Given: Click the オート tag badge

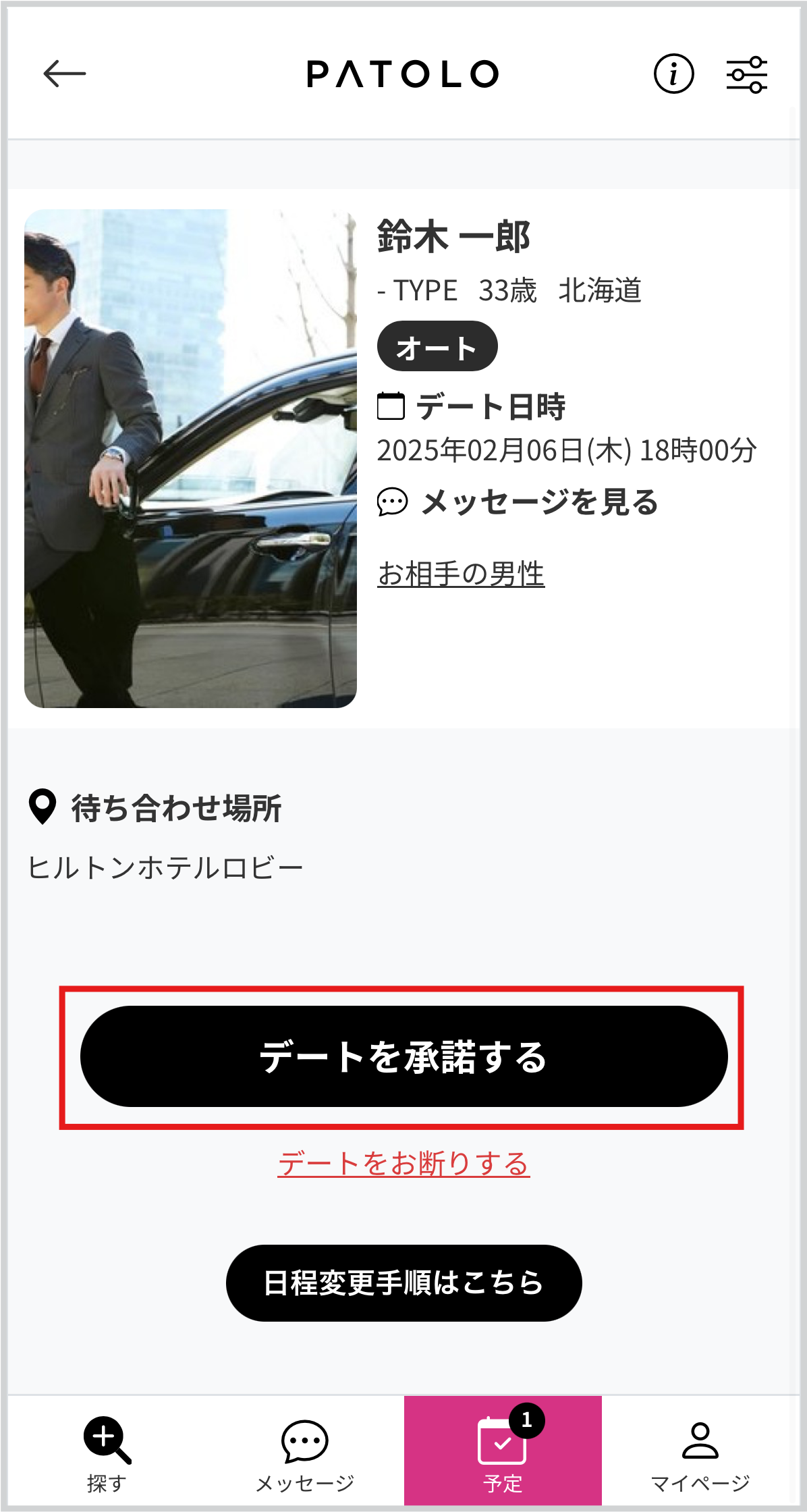Looking at the screenshot, I should [x=437, y=346].
